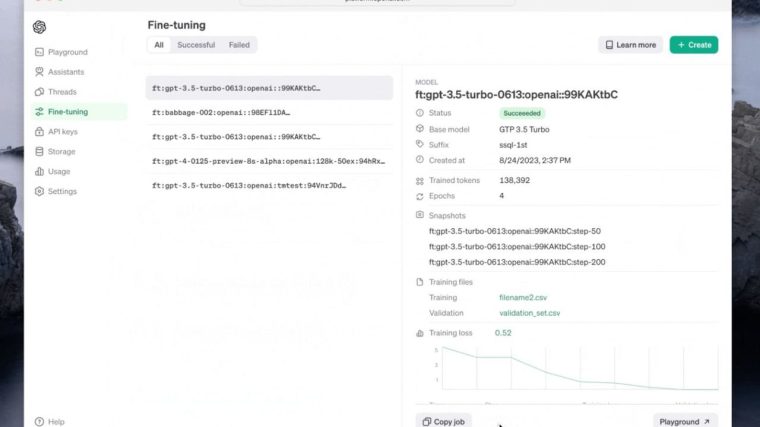Viewport: 760px width, 427px height.
Task: Click the Suffix tag icon
Action: coord(420,144)
